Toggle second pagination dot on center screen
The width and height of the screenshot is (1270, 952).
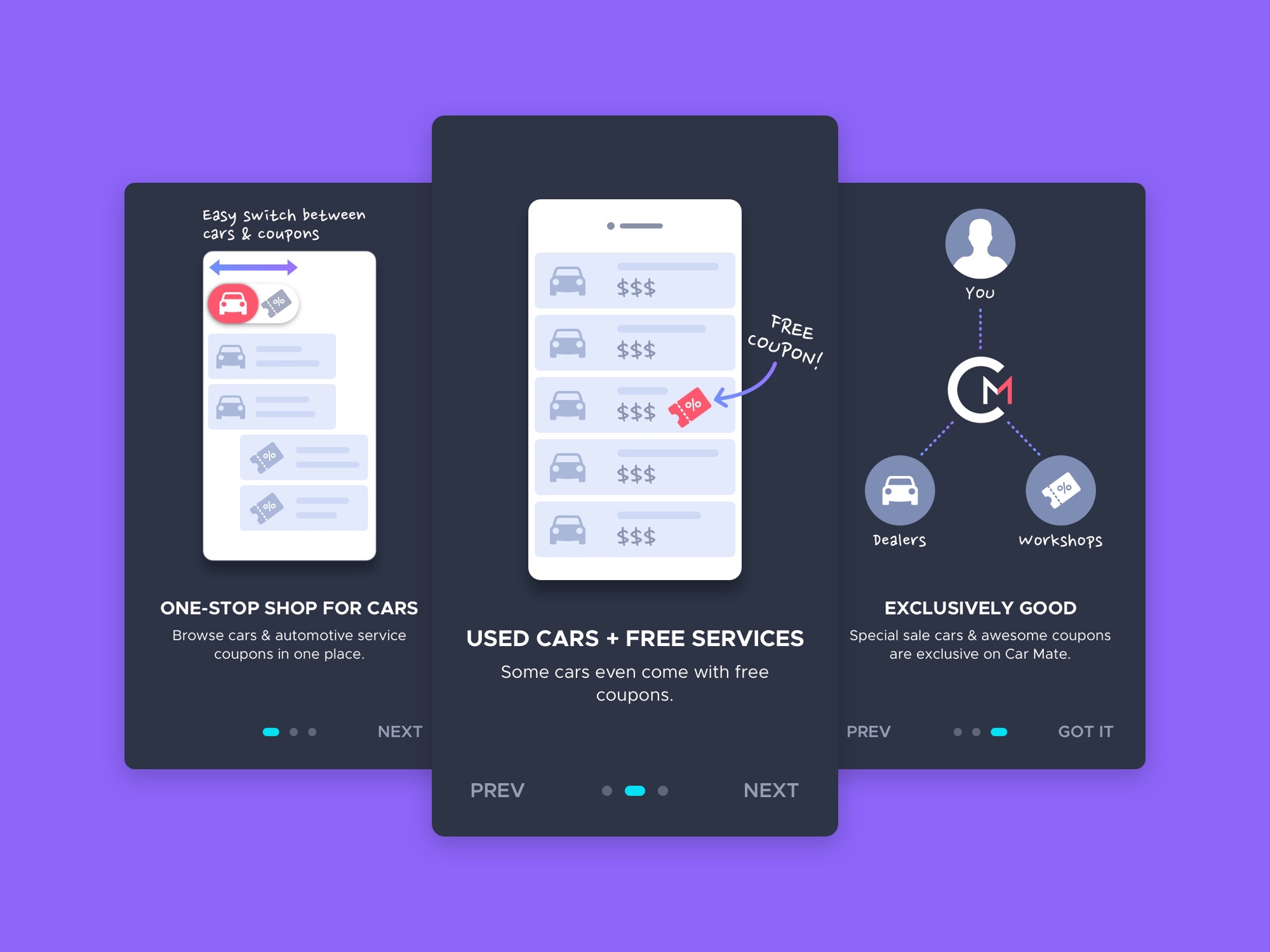[x=635, y=790]
